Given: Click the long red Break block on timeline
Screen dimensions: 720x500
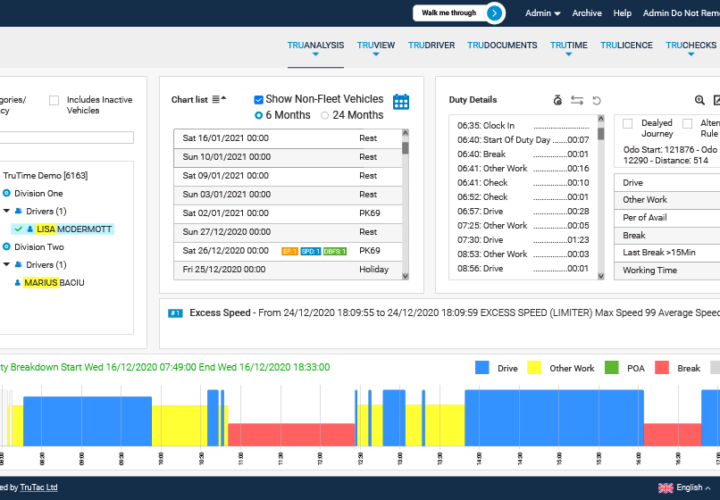Looking at the screenshot, I should pos(292,434).
